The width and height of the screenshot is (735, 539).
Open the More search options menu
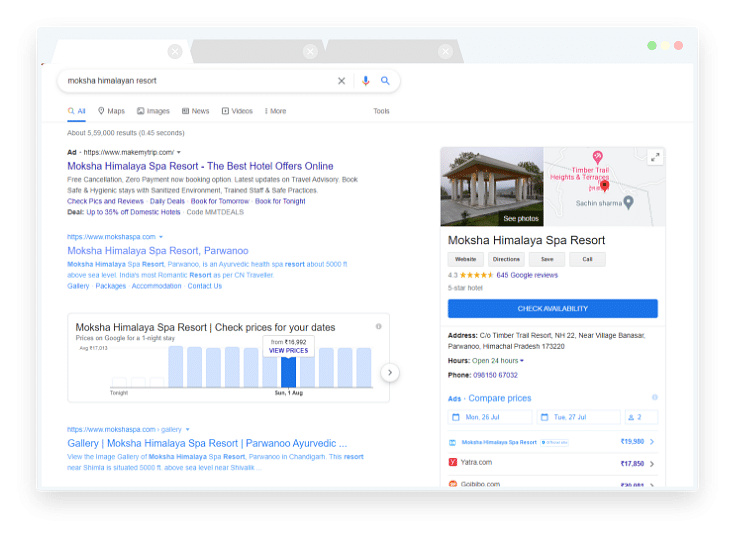275,111
